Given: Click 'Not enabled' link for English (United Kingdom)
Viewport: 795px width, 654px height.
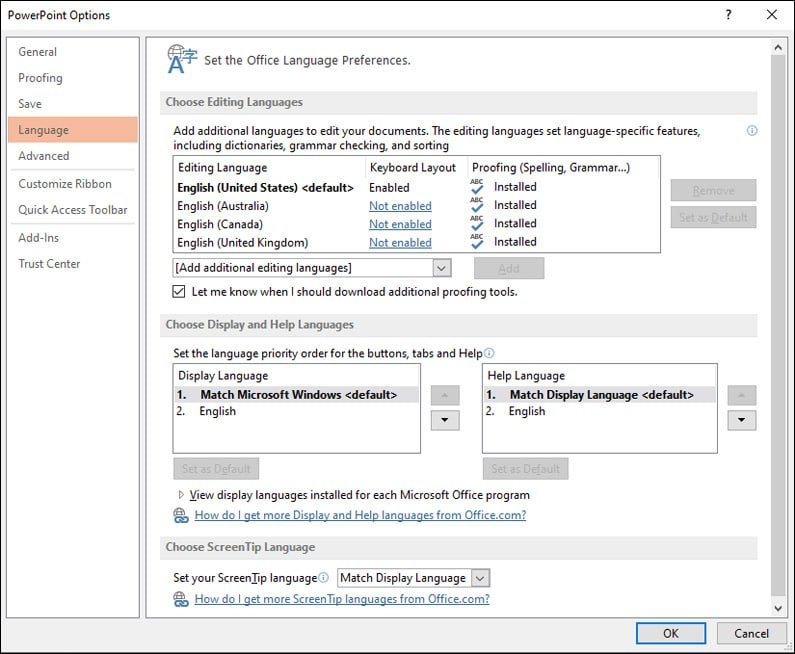Looking at the screenshot, I should coord(400,242).
